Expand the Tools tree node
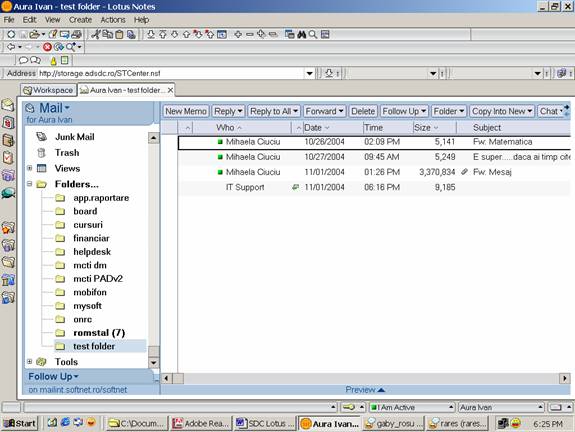The image size is (575, 432). [30, 362]
